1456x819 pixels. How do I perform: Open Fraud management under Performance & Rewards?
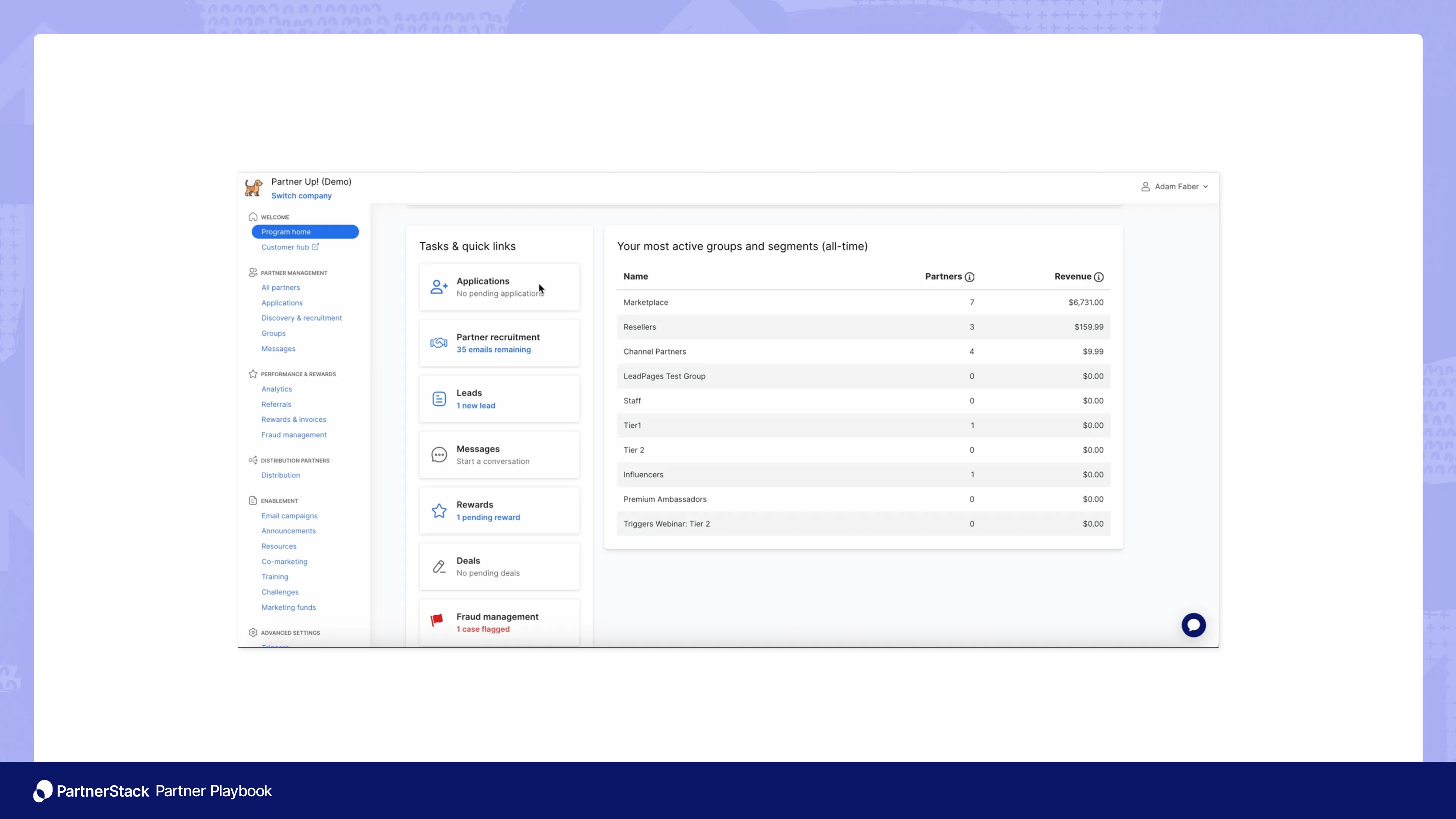[x=294, y=434]
